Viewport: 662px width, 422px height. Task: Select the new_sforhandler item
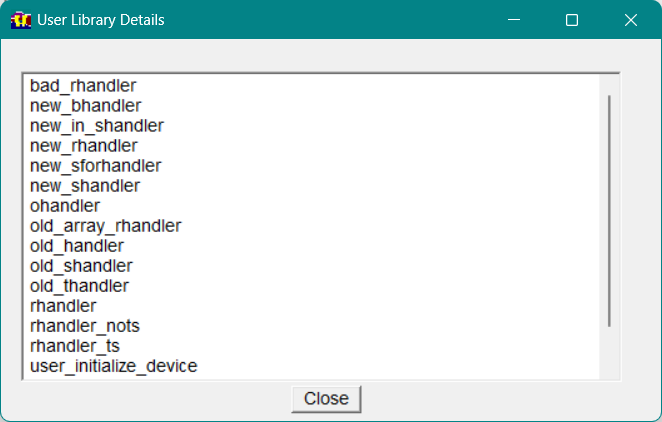click(x=95, y=166)
